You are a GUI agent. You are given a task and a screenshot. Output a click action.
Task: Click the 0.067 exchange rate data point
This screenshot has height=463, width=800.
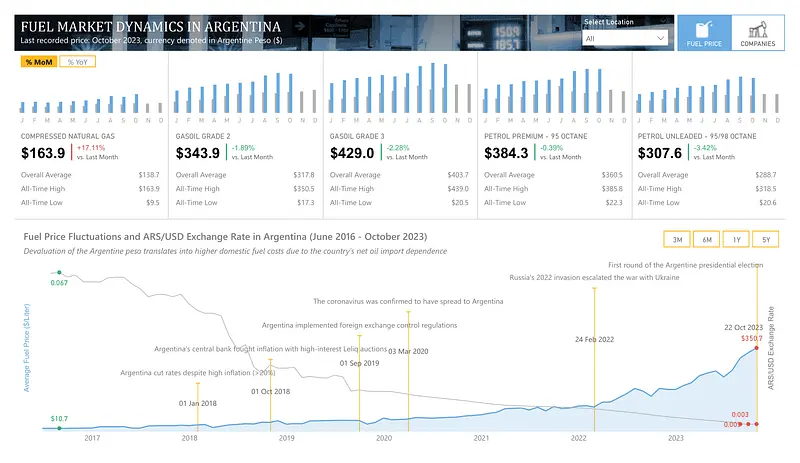coord(59,273)
